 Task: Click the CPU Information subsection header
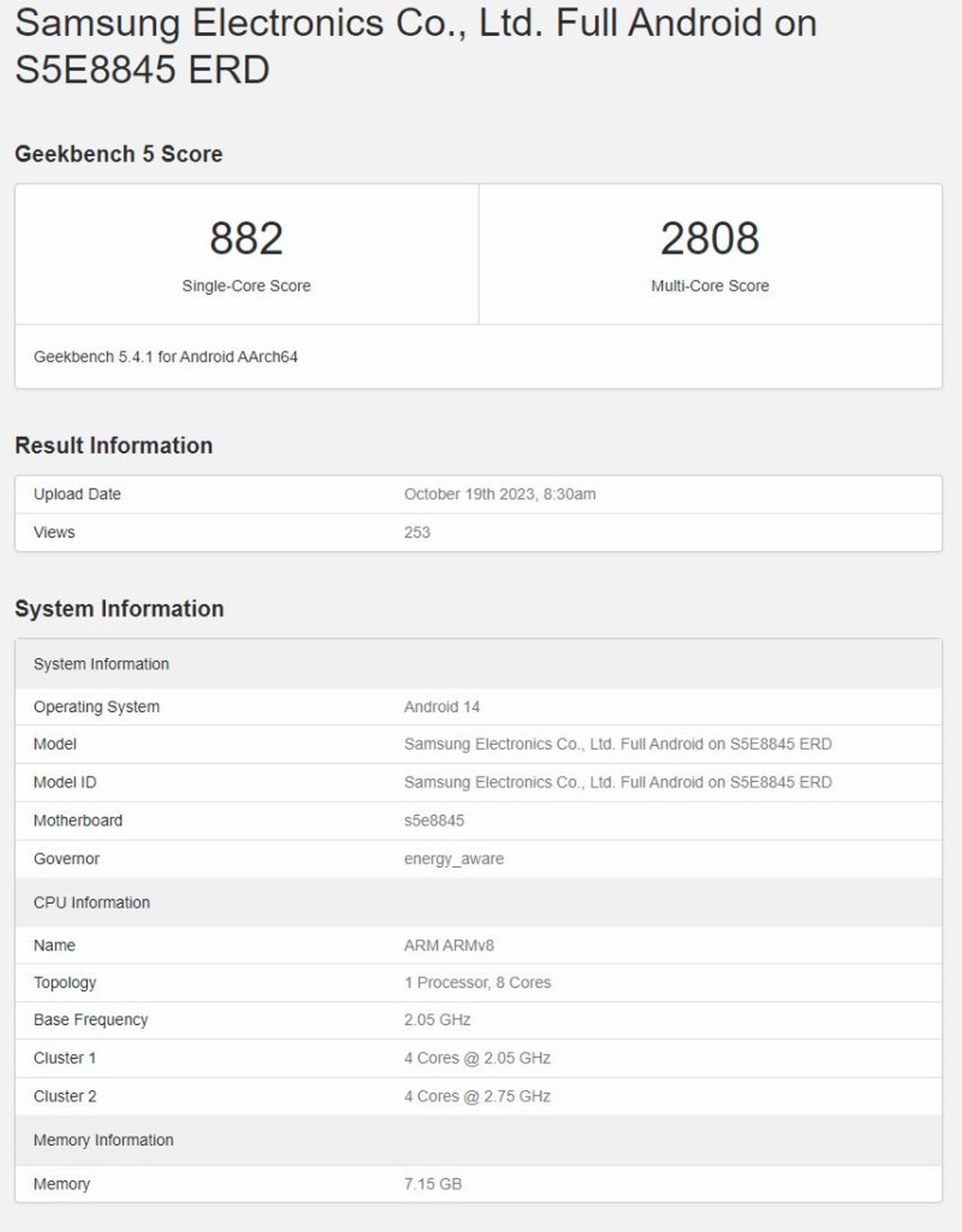coord(91,902)
